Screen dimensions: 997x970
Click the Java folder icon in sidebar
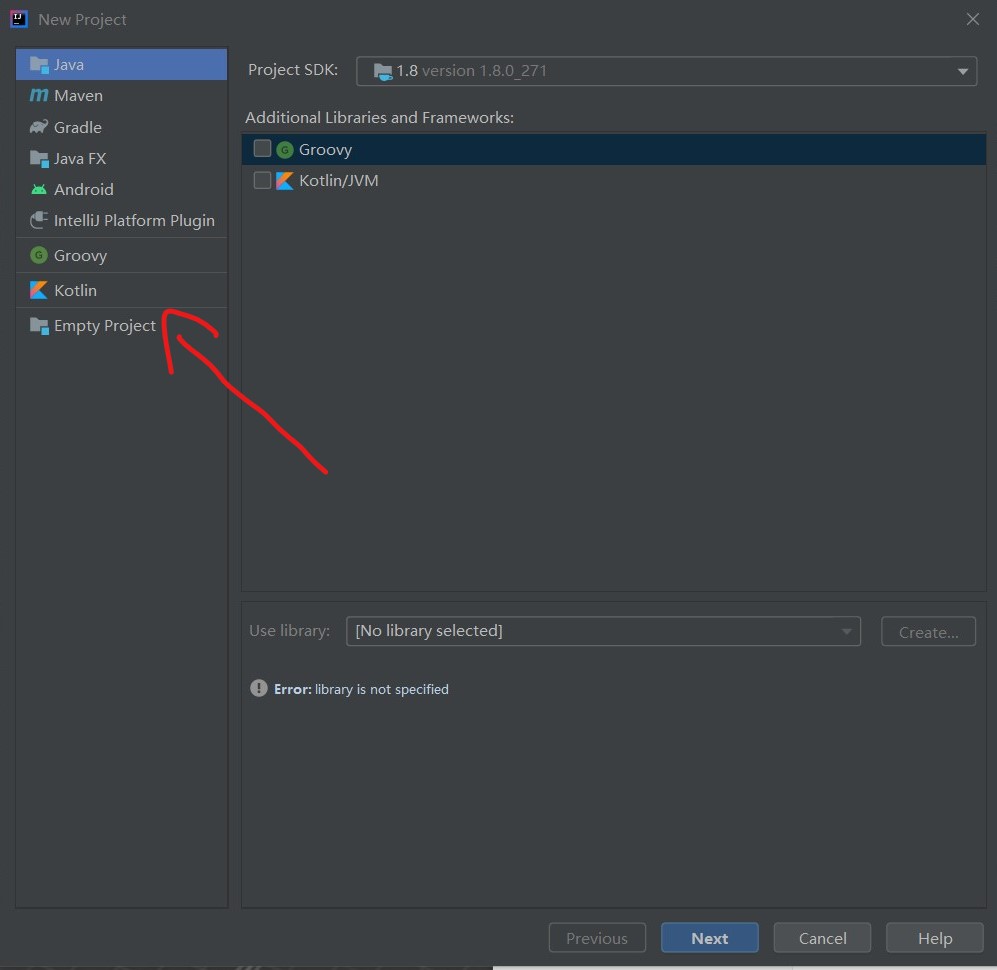[39, 65]
